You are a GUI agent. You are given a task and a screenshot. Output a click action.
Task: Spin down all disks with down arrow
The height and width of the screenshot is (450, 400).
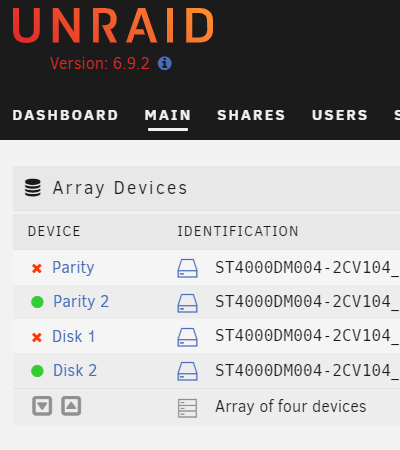(x=42, y=406)
